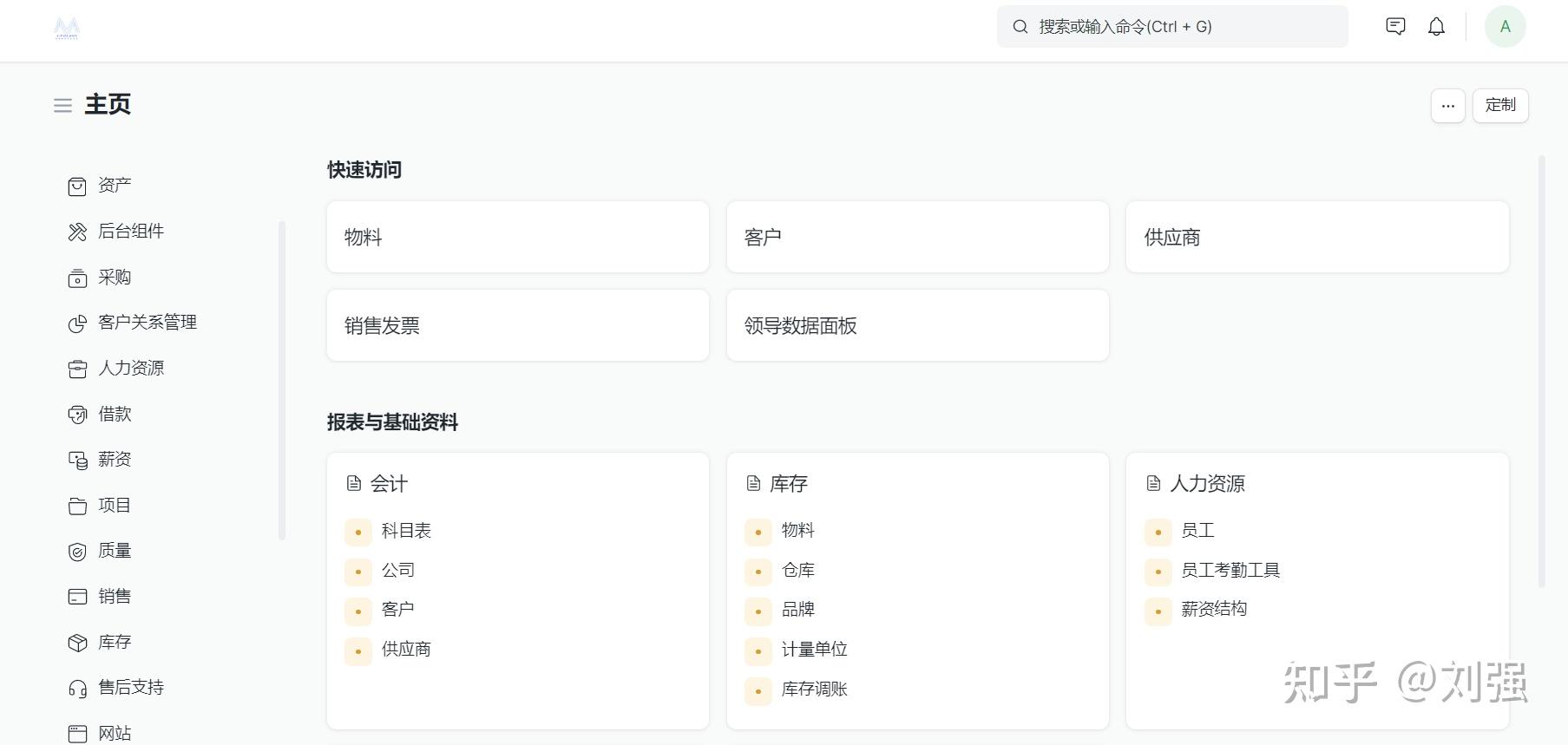Open the three-dot more options menu
1568x745 pixels.
click(x=1447, y=106)
